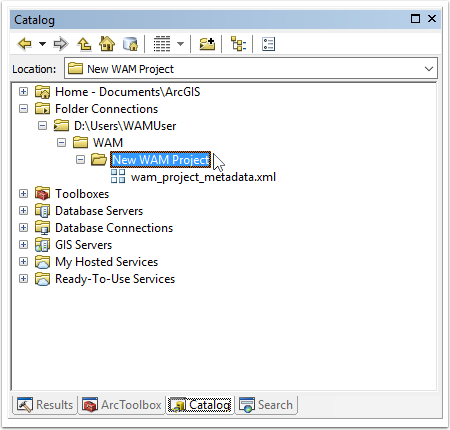Viewport: 450px width, 430px height.
Task: Select Database Connections tree item
Action: [x=114, y=228]
